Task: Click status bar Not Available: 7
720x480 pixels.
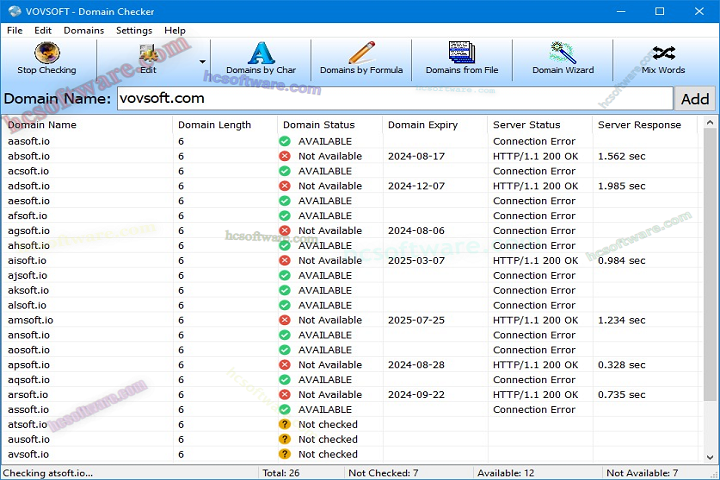Action: pyautogui.click(x=642, y=473)
